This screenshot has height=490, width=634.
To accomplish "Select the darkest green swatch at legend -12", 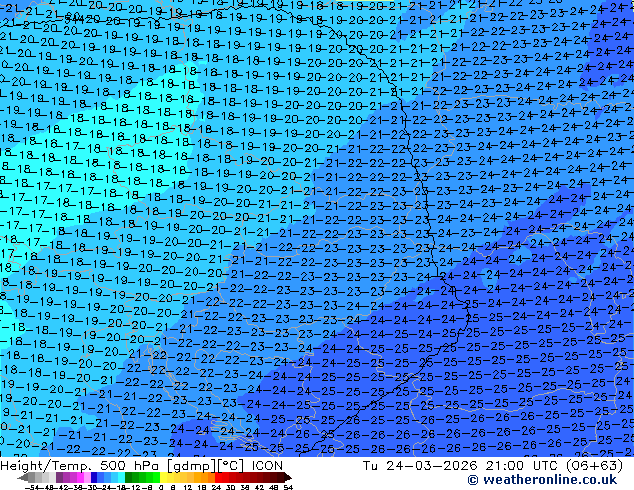I will point(129,477).
